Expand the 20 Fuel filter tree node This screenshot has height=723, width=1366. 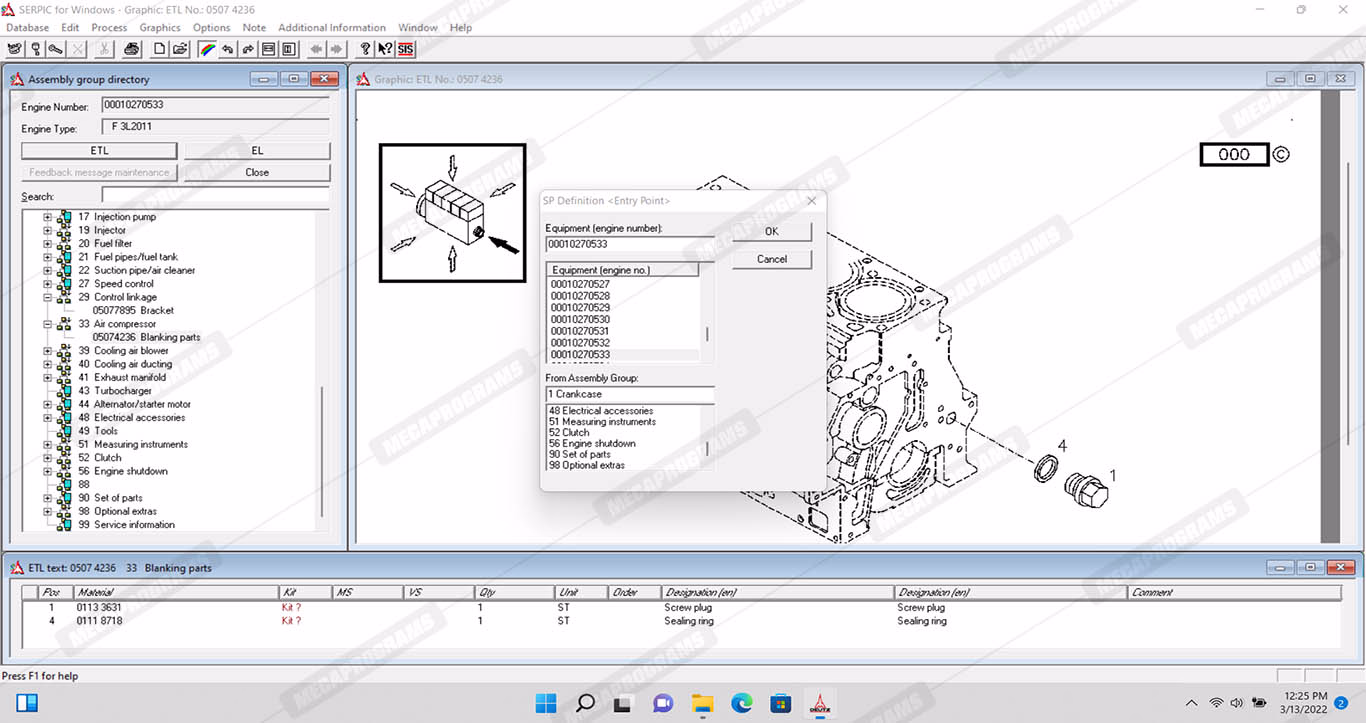click(47, 244)
